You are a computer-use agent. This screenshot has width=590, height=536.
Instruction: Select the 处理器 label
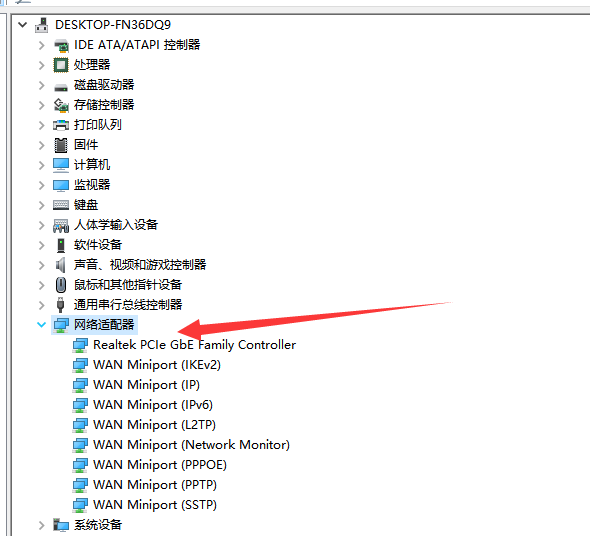coord(92,65)
